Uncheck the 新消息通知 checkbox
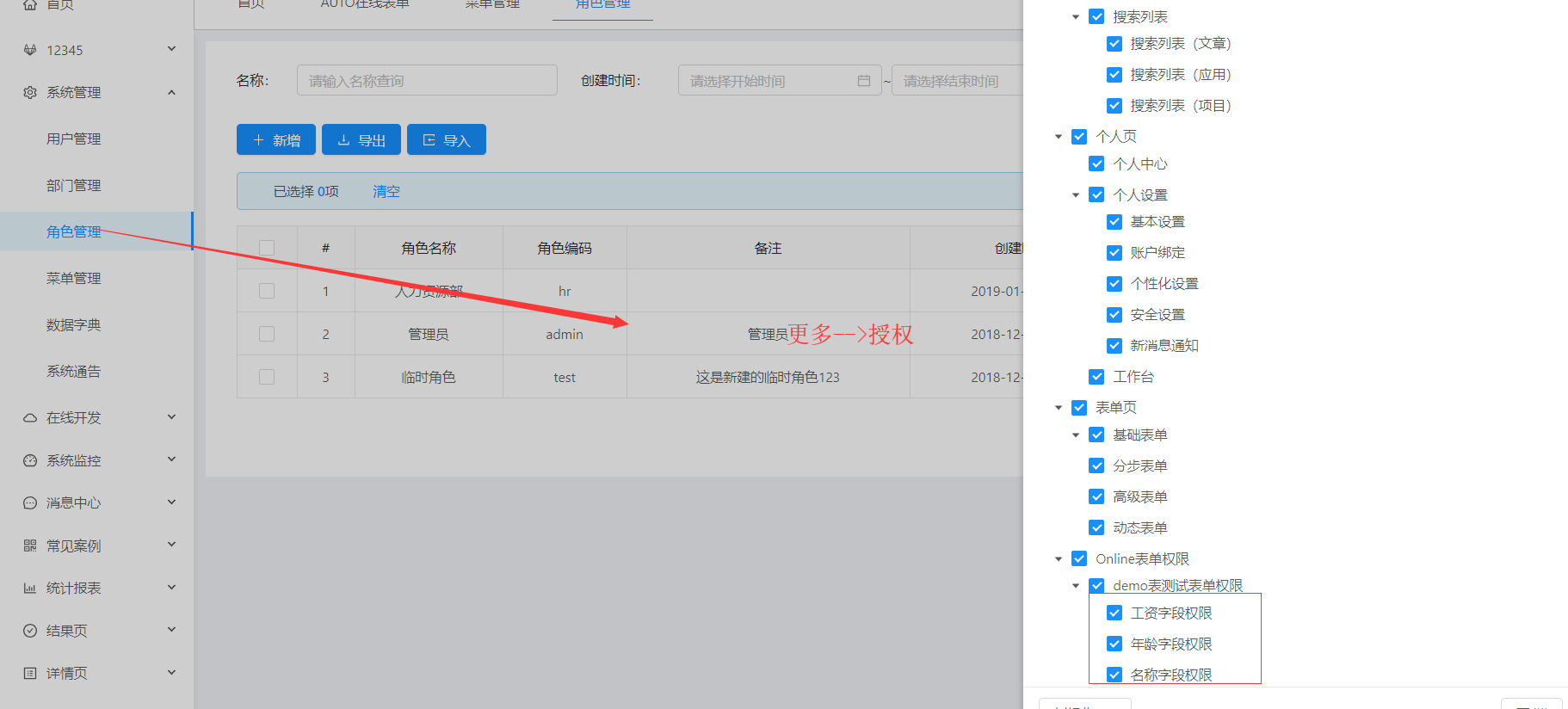This screenshot has height=709, width=1568. (x=1114, y=346)
